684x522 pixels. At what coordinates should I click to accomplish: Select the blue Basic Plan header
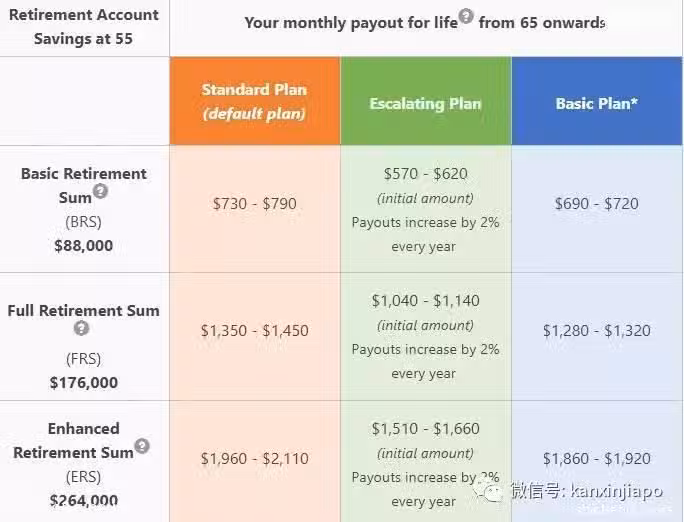tap(597, 101)
